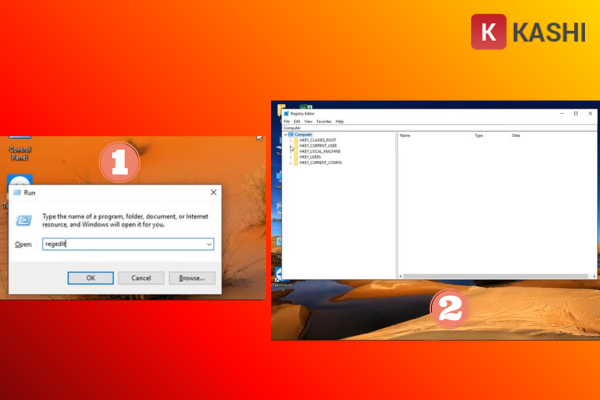Image resolution: width=600 pixels, height=400 pixels.
Task: Select HKEY_CLASSES_ROOT key
Action: [x=318, y=140]
